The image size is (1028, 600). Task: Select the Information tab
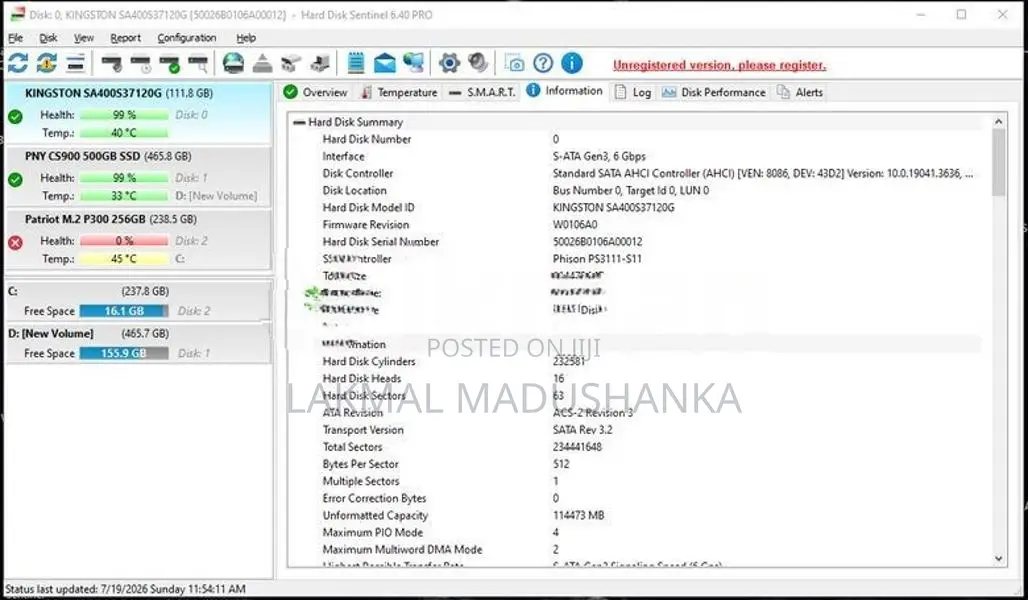[x=564, y=91]
